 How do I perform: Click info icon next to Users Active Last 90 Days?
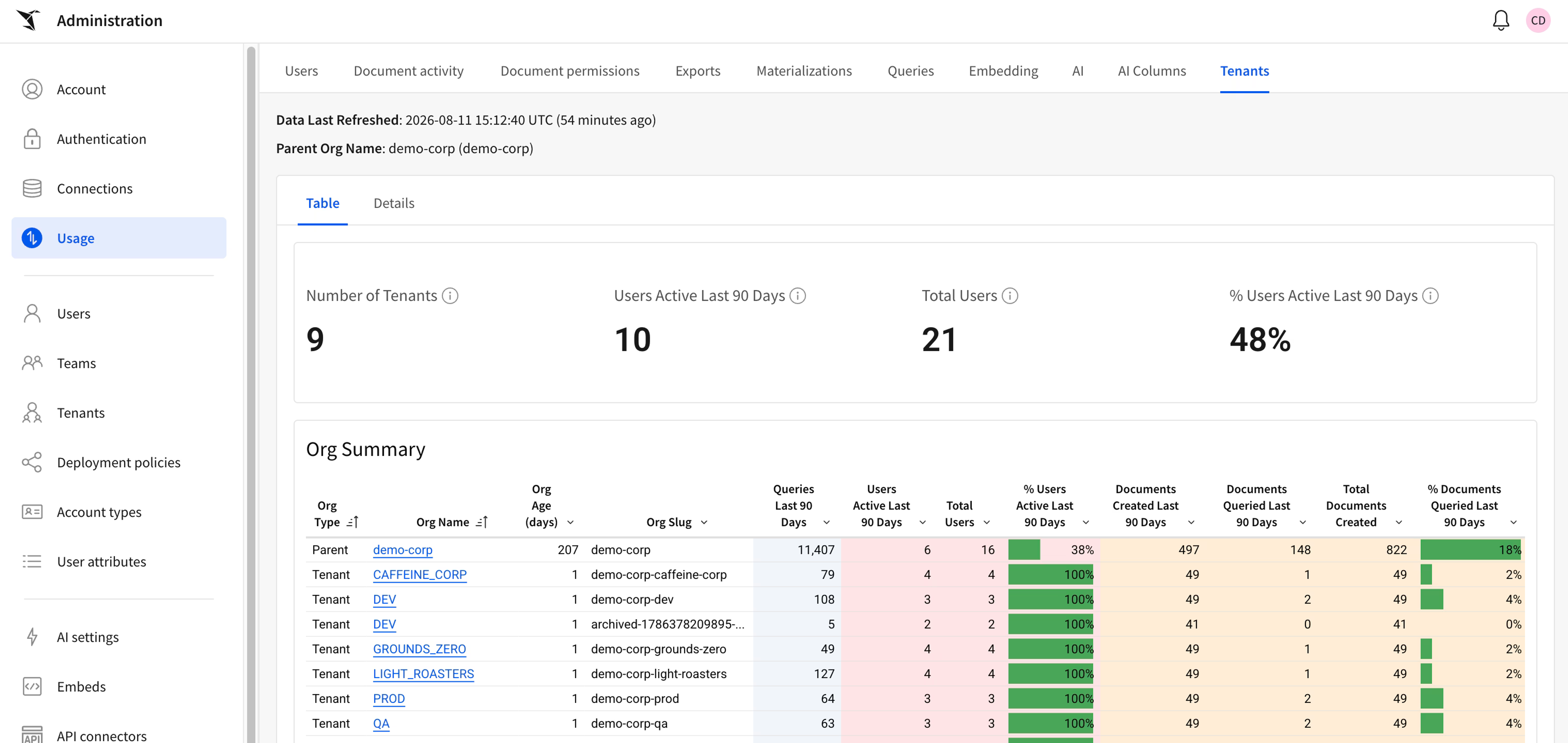pyautogui.click(x=797, y=296)
